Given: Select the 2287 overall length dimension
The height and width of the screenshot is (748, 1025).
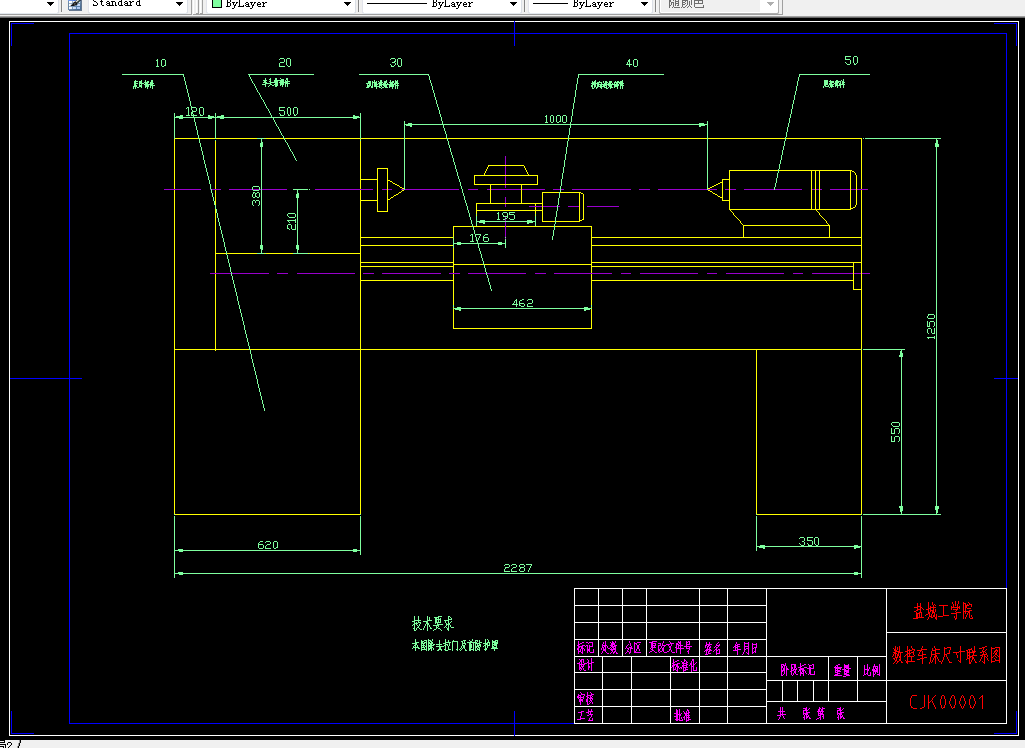Looking at the screenshot, I should tap(518, 568).
